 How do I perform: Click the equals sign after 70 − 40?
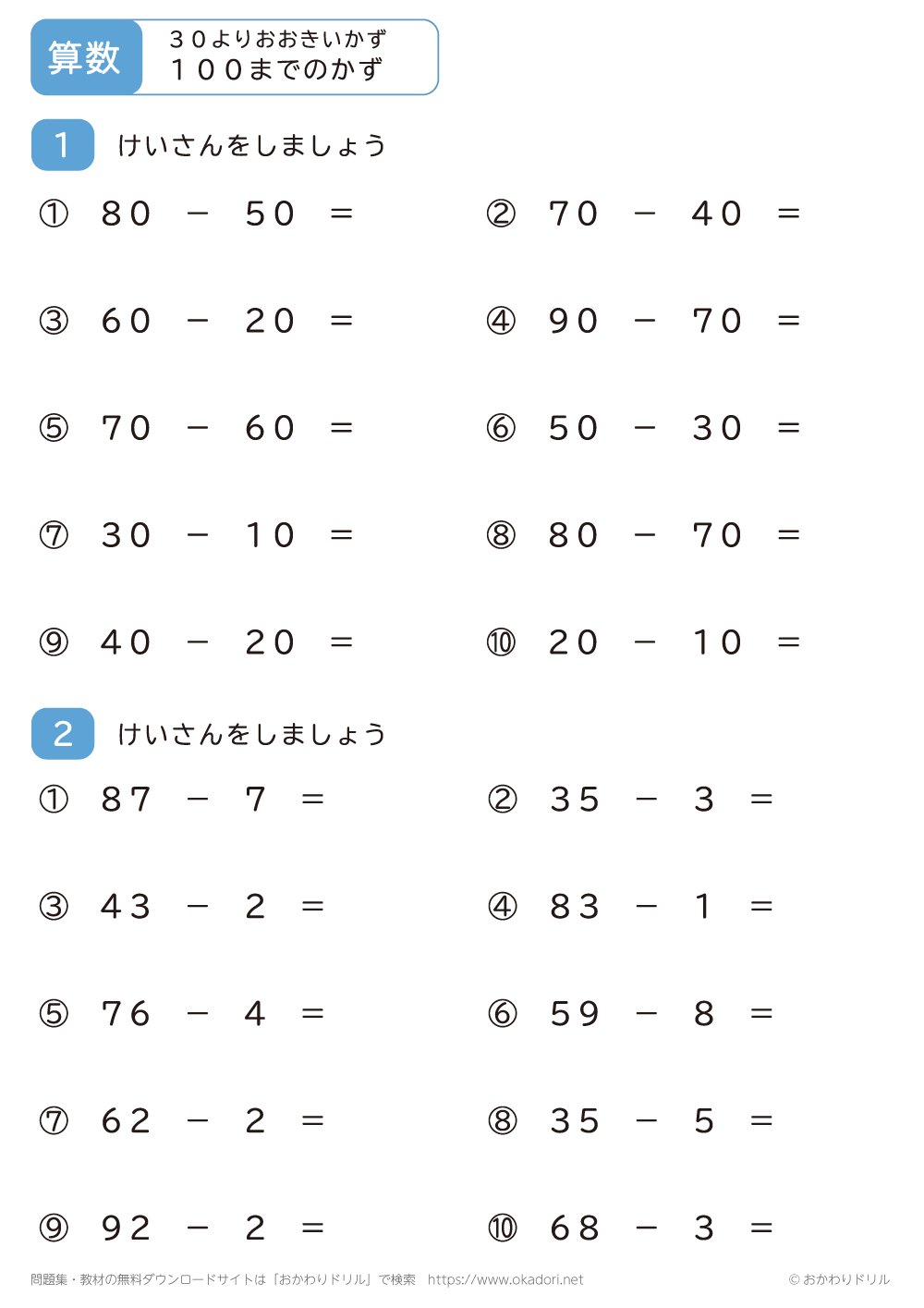[788, 214]
